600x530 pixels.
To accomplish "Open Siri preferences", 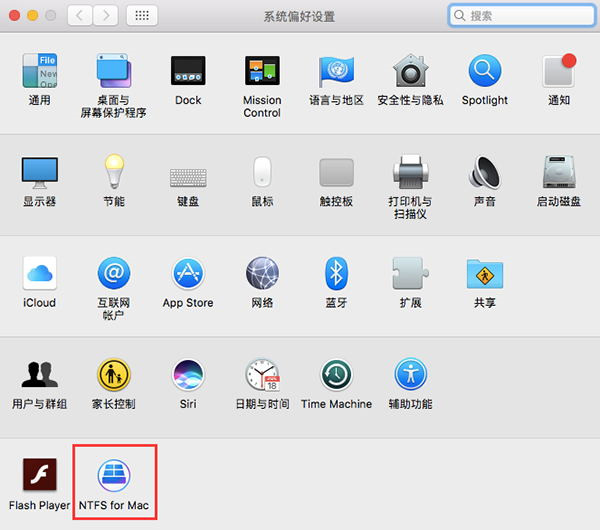I will [188, 376].
